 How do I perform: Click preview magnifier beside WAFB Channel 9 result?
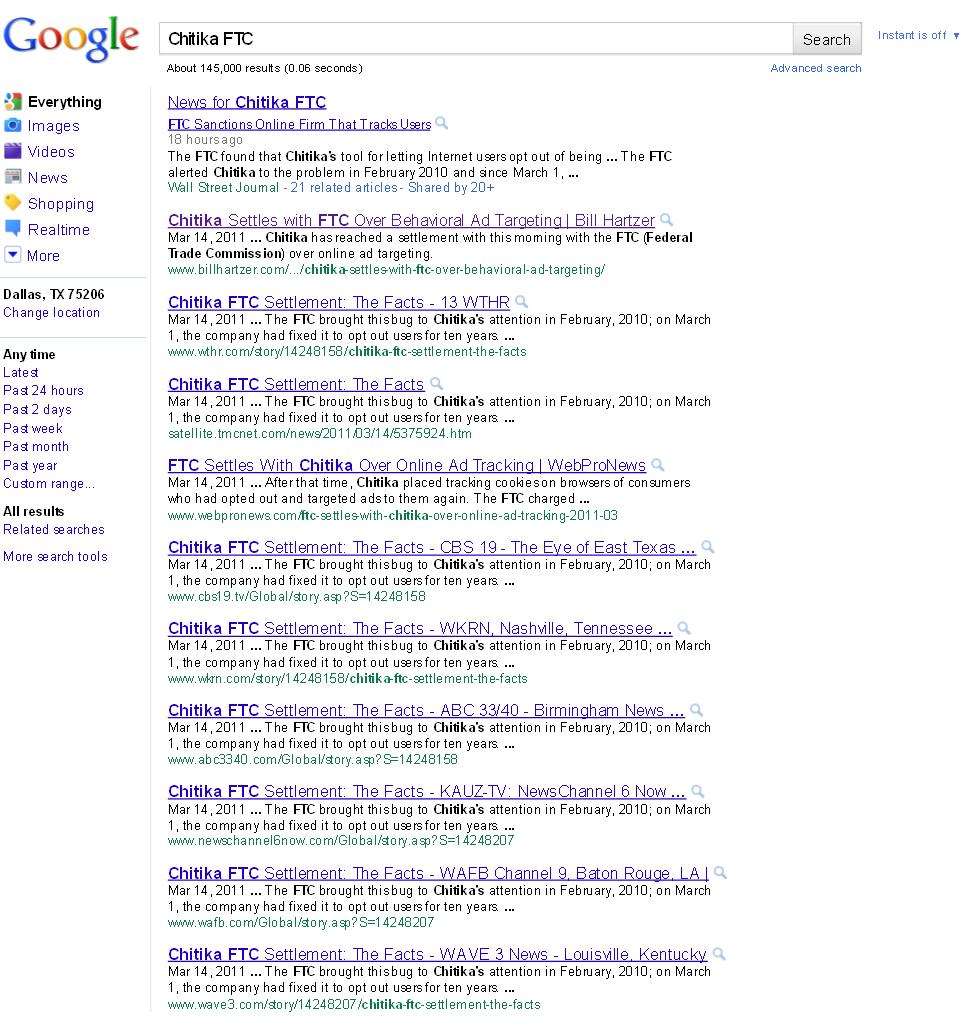720,873
